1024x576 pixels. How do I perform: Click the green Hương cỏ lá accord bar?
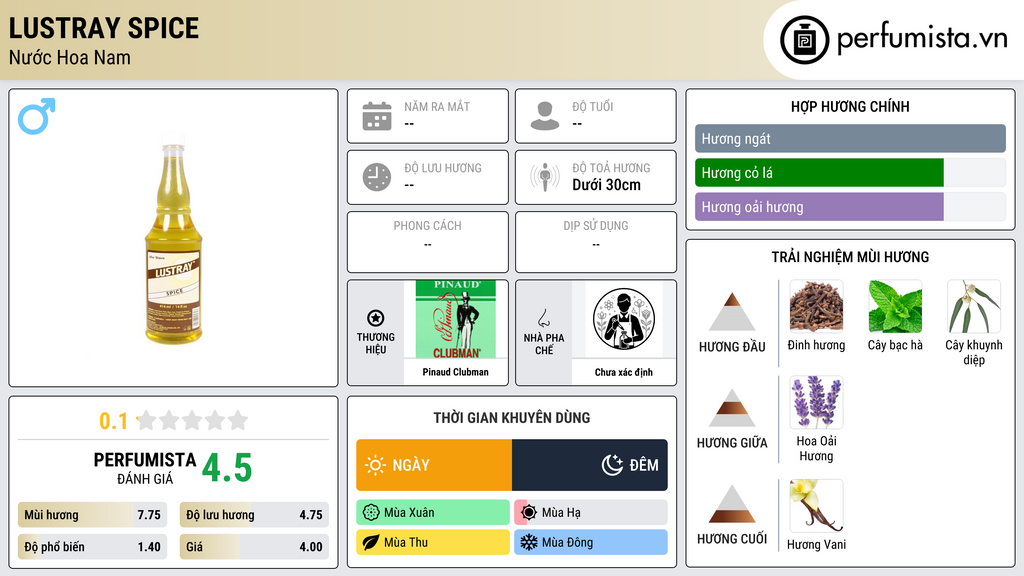coord(819,173)
